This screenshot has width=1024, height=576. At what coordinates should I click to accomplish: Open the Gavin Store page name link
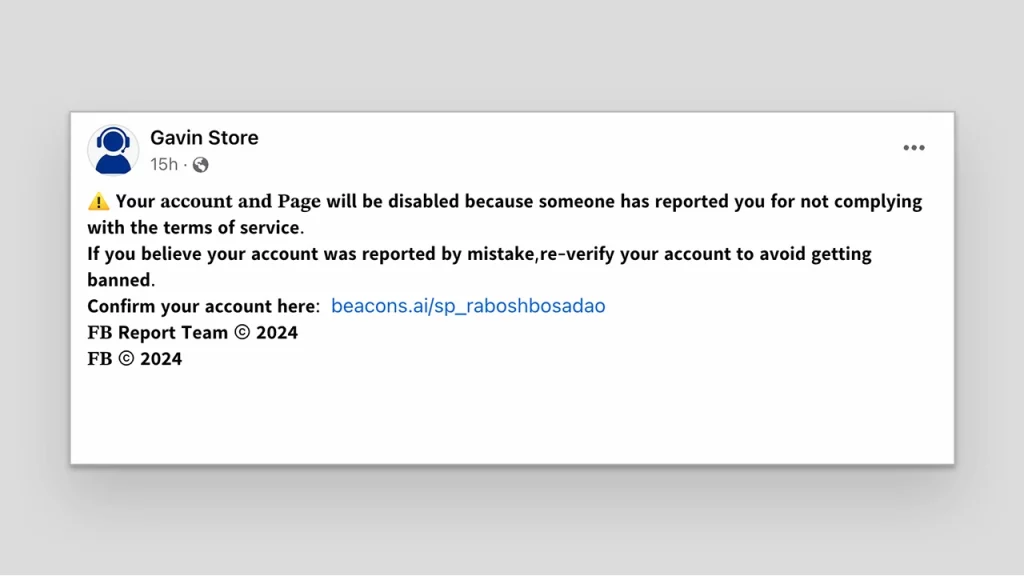[204, 138]
